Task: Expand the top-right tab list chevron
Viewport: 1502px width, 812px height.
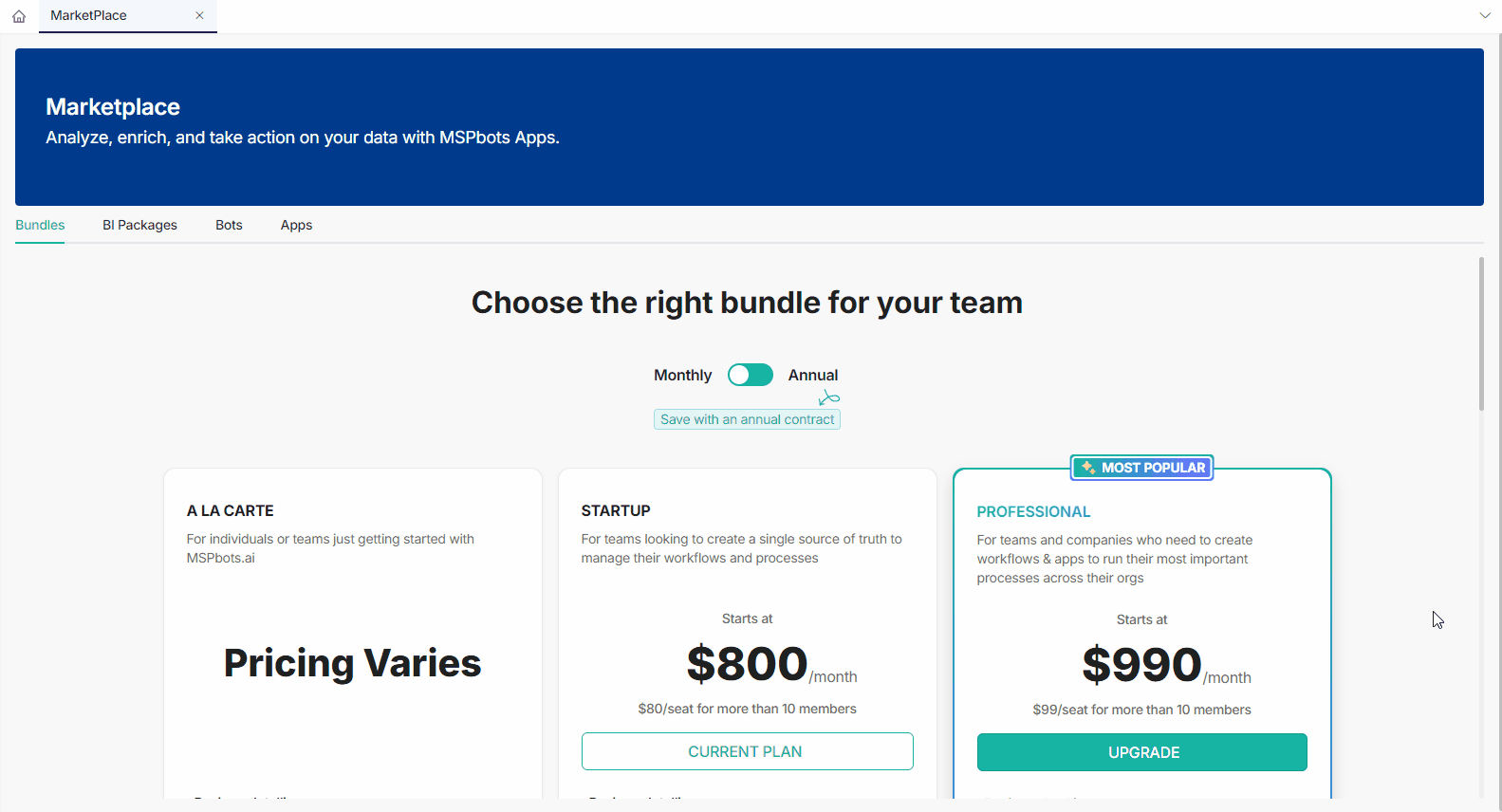Action: (1485, 15)
